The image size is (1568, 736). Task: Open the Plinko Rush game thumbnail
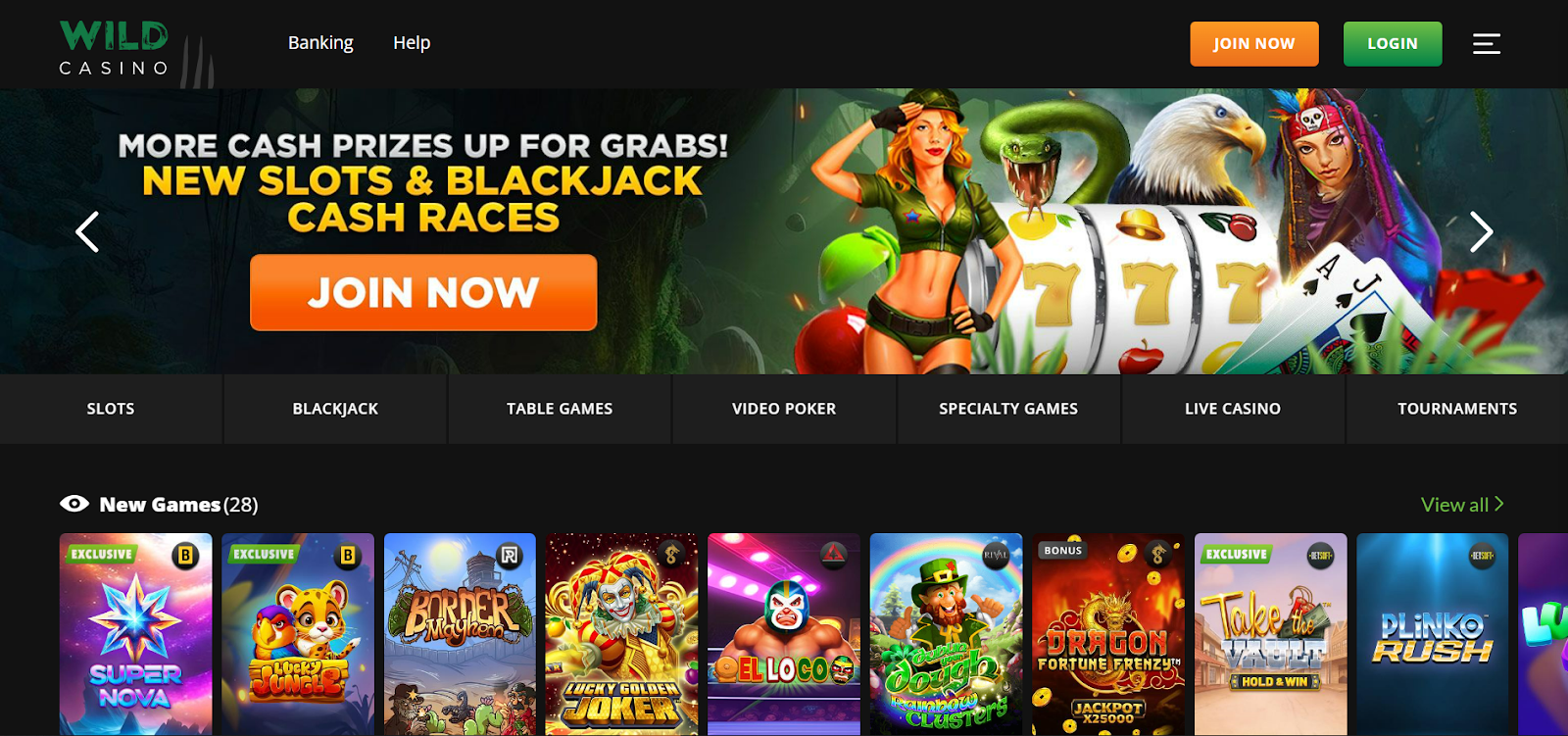[1433, 634]
